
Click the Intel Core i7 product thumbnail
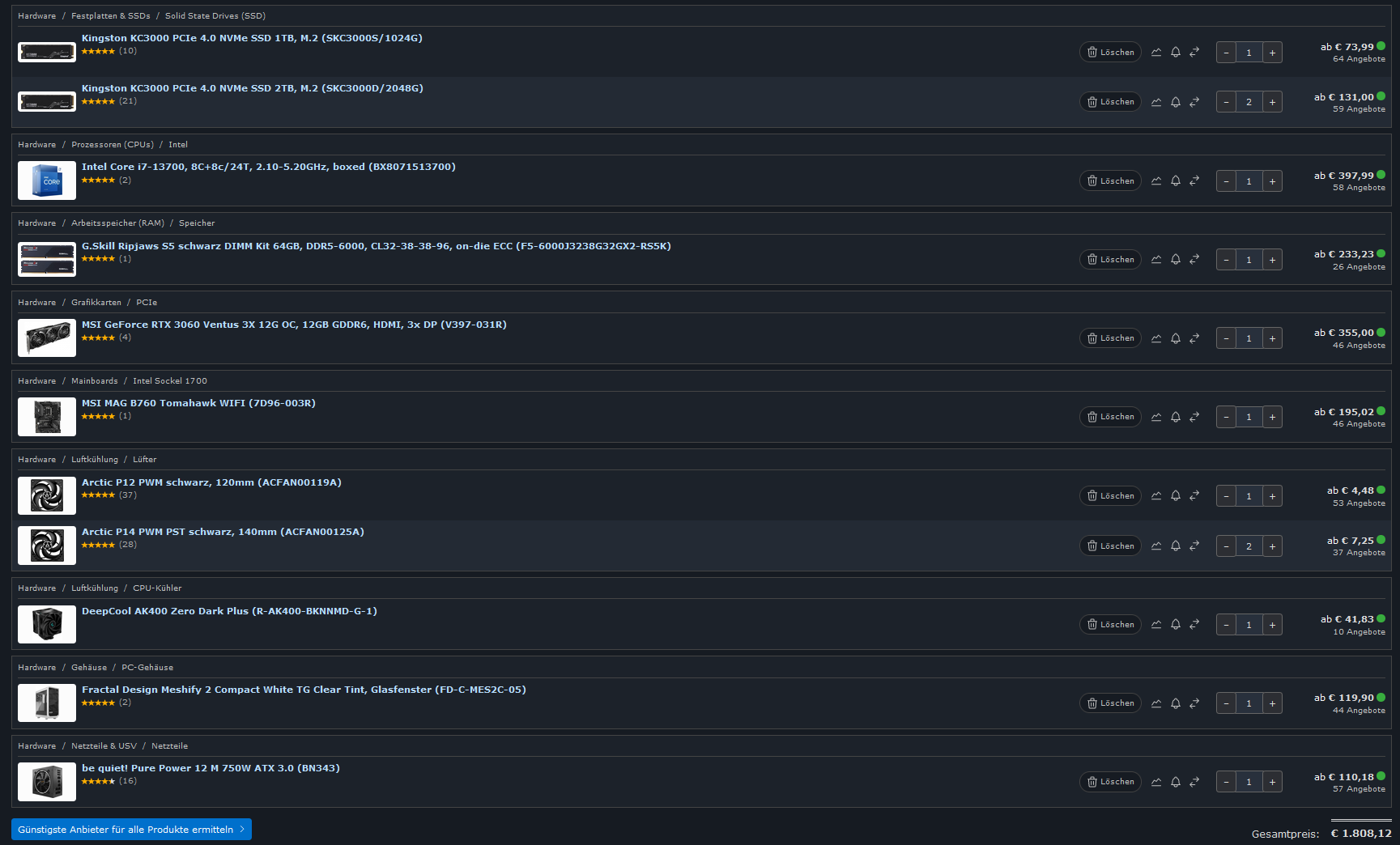point(47,181)
